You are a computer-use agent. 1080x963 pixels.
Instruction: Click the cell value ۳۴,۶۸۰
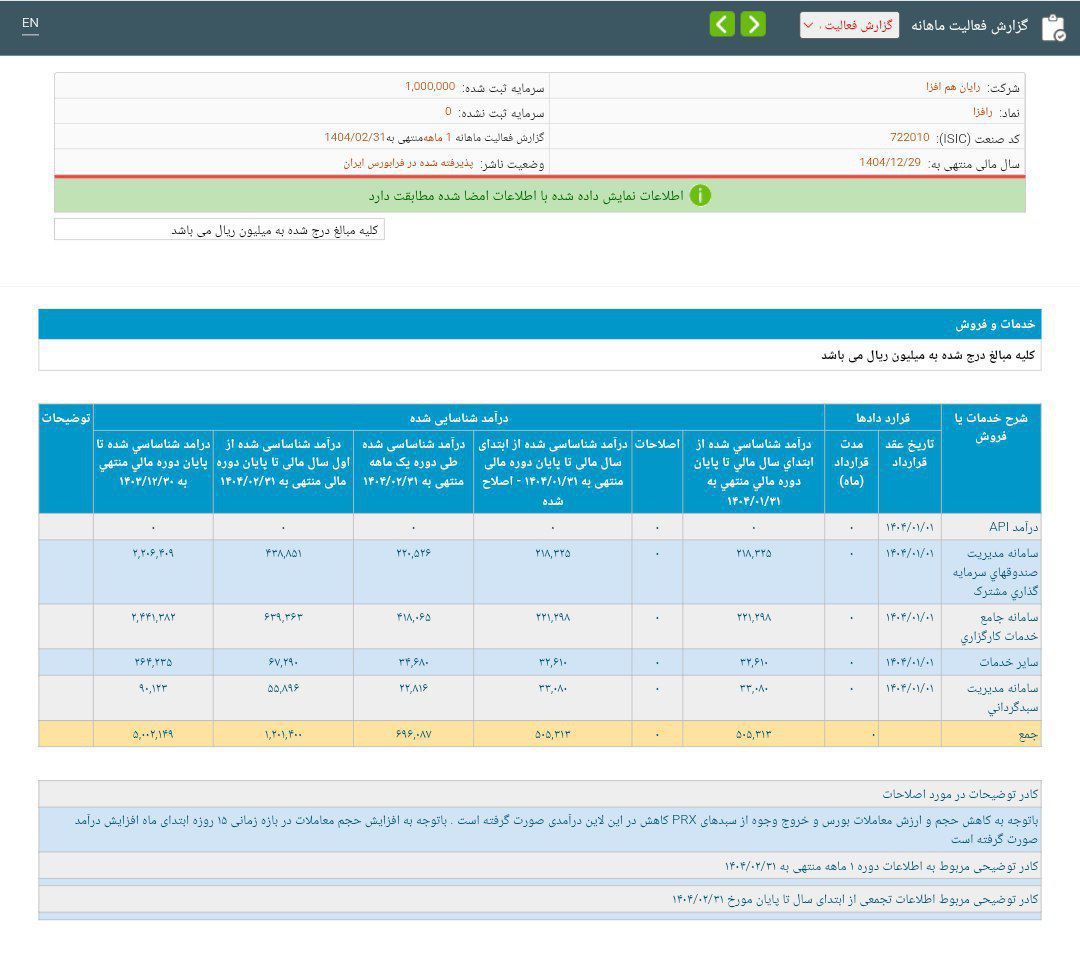413,662
